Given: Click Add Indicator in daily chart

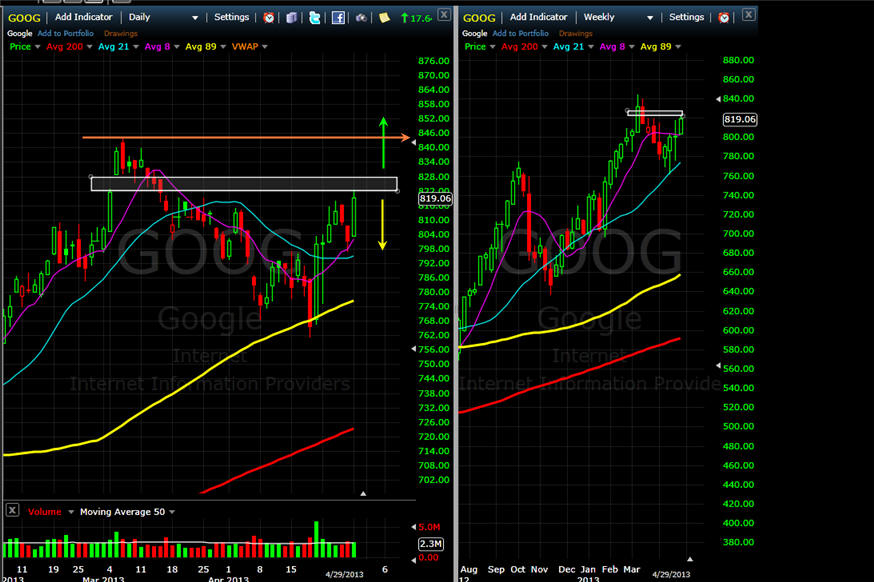Looking at the screenshot, I should click(x=84, y=17).
